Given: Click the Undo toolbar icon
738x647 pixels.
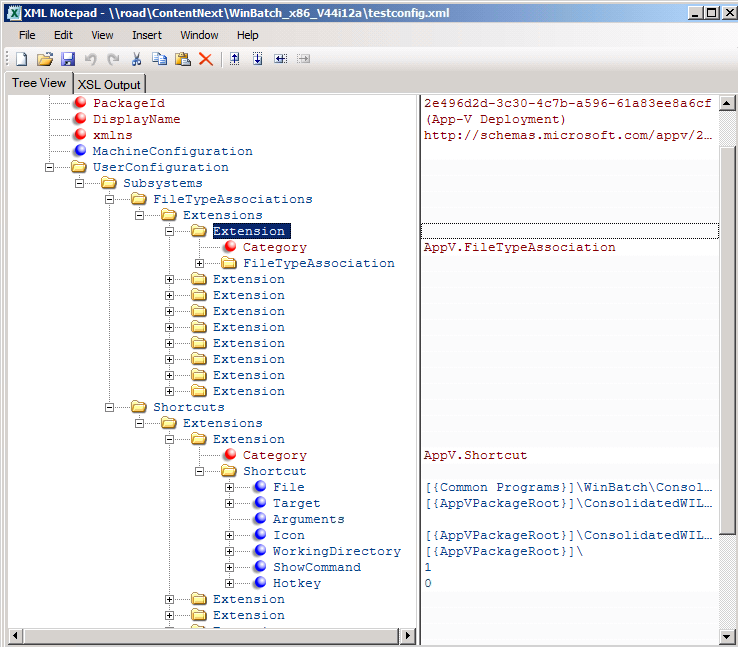Looking at the screenshot, I should (90, 59).
